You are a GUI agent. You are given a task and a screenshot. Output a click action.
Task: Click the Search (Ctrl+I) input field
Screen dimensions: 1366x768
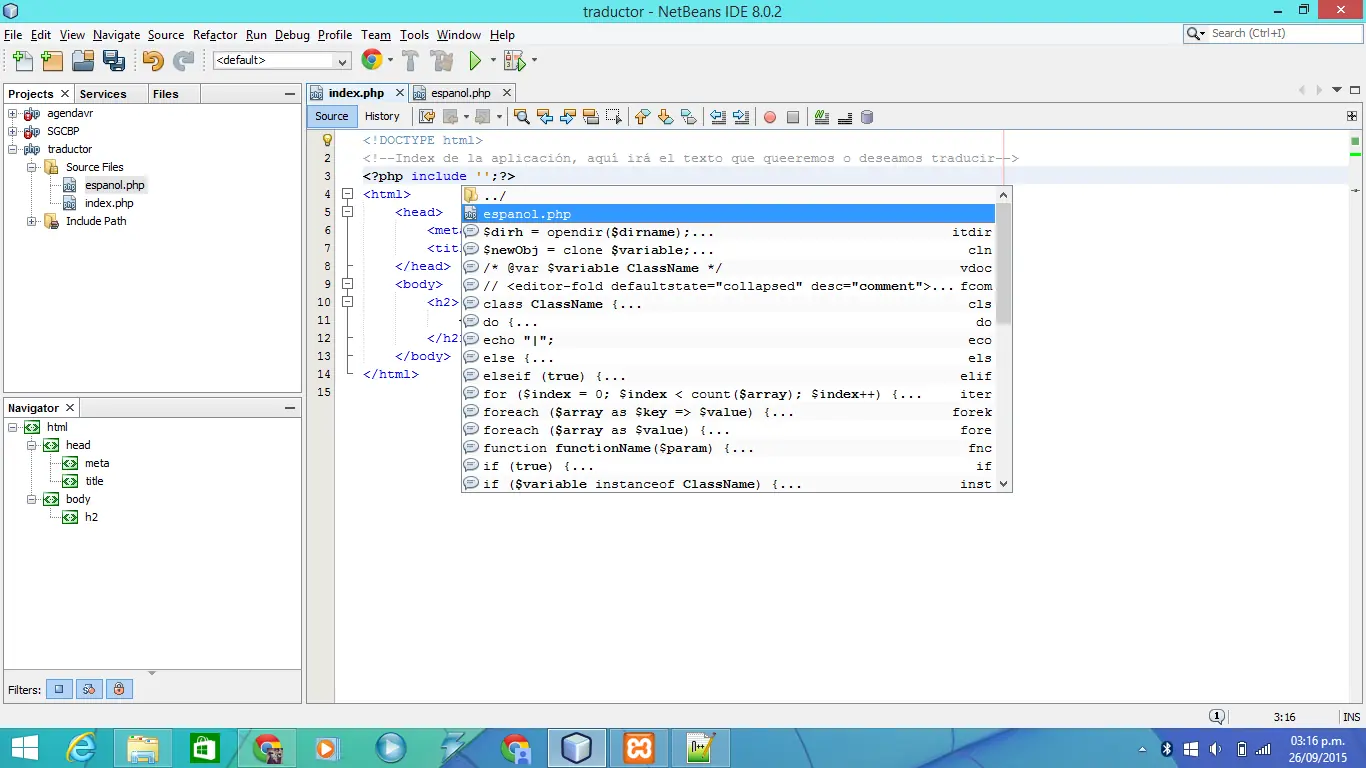pos(1275,33)
